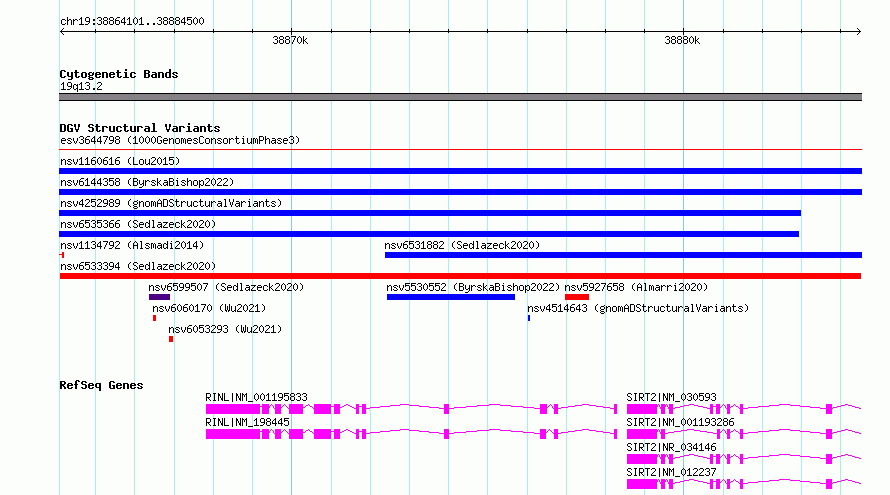Screen dimensions: 890x495
Task: Click the thin red esv3644798 variant line
Action: point(460,150)
